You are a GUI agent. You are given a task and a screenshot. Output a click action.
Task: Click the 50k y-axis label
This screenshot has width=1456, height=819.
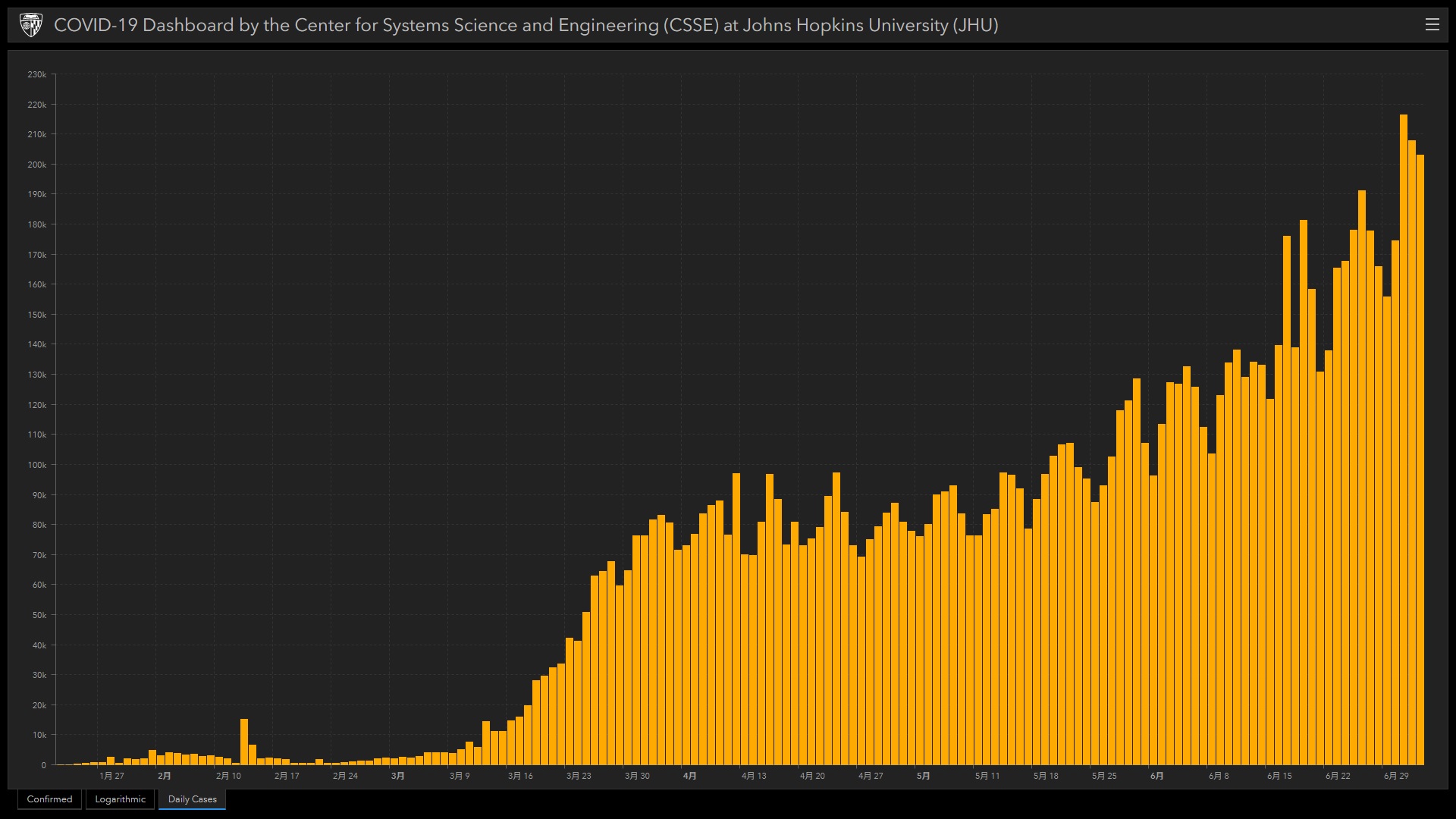pyautogui.click(x=39, y=615)
